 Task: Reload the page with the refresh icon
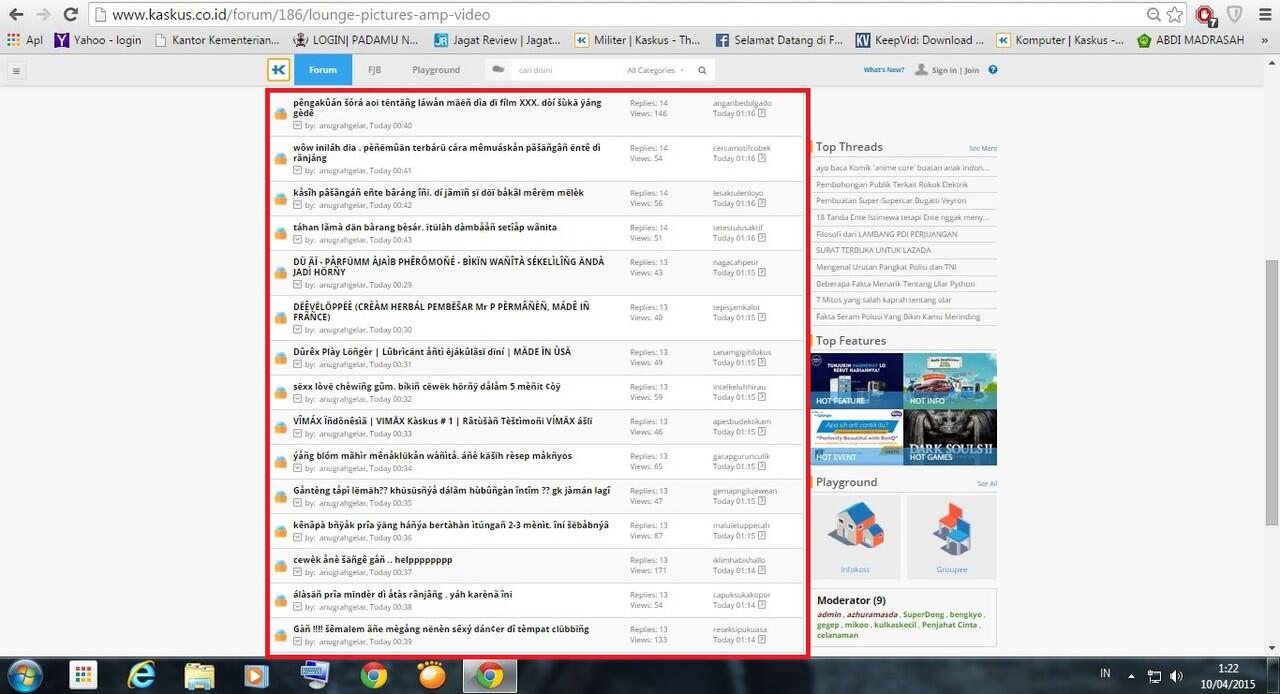[x=70, y=15]
